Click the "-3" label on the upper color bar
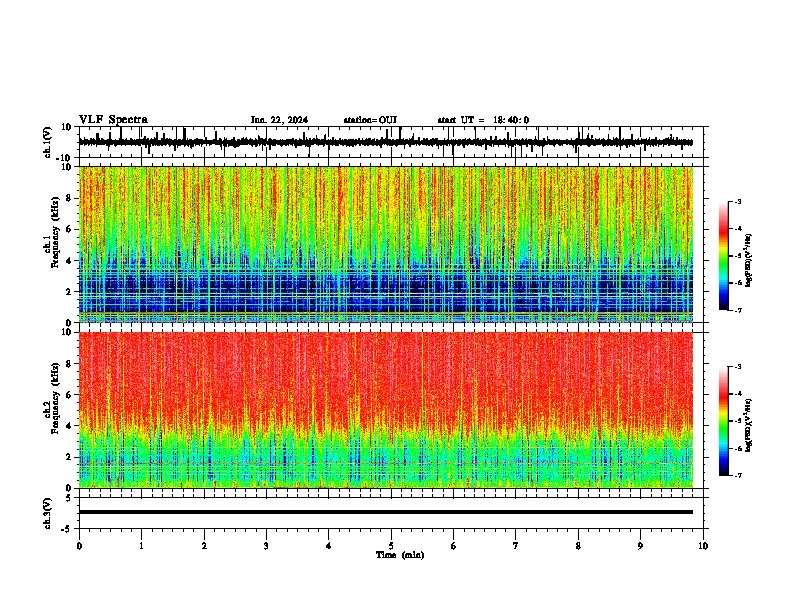The image size is (792, 612). [x=738, y=201]
